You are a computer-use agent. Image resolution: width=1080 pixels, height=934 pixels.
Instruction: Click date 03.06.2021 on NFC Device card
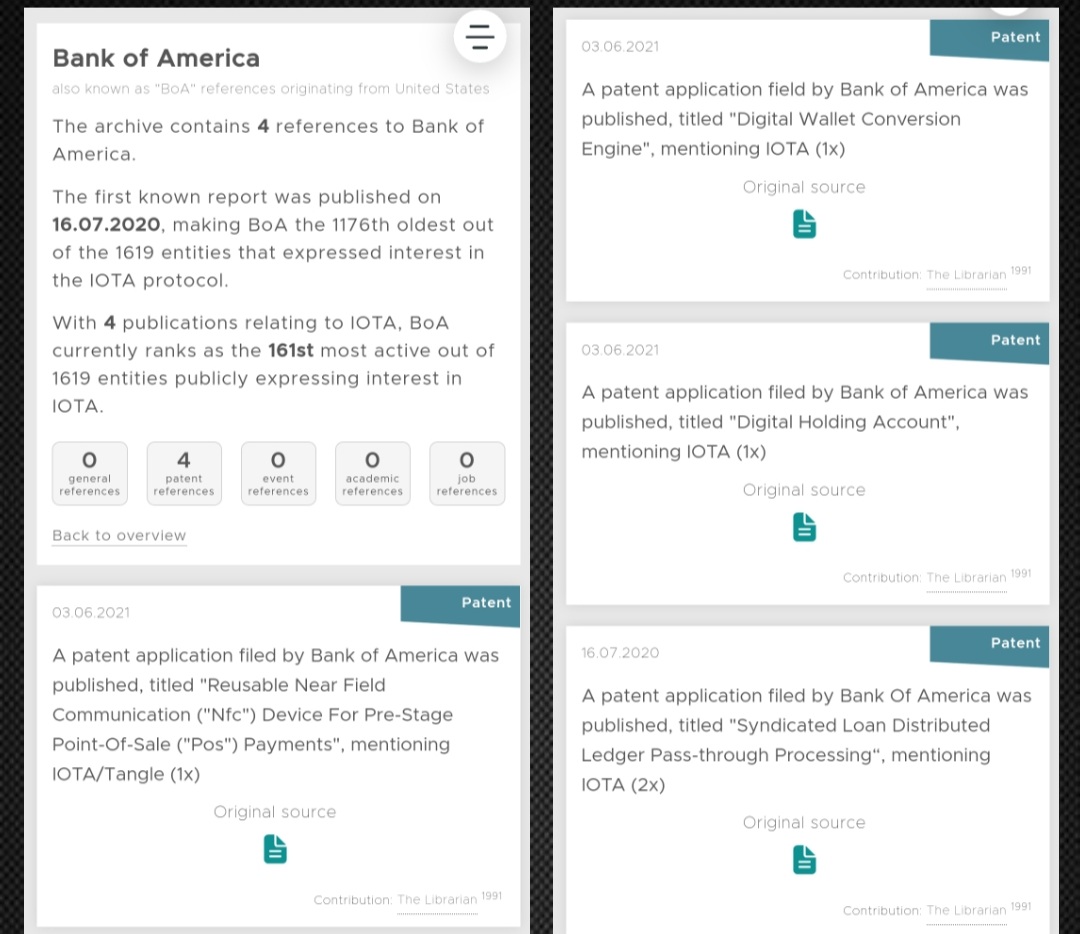click(x=91, y=613)
